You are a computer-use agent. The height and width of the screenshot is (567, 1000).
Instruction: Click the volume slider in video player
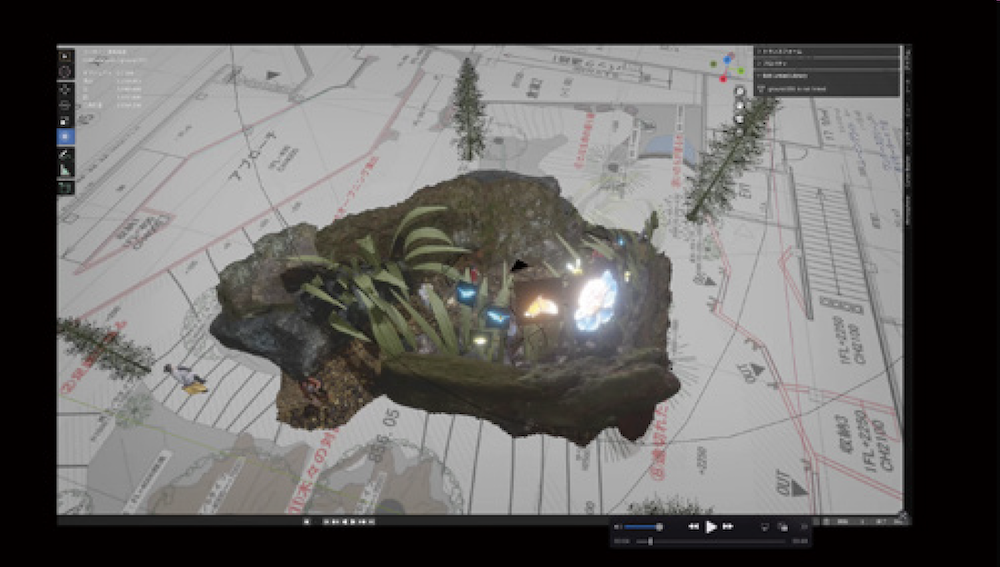pyautogui.click(x=641, y=526)
